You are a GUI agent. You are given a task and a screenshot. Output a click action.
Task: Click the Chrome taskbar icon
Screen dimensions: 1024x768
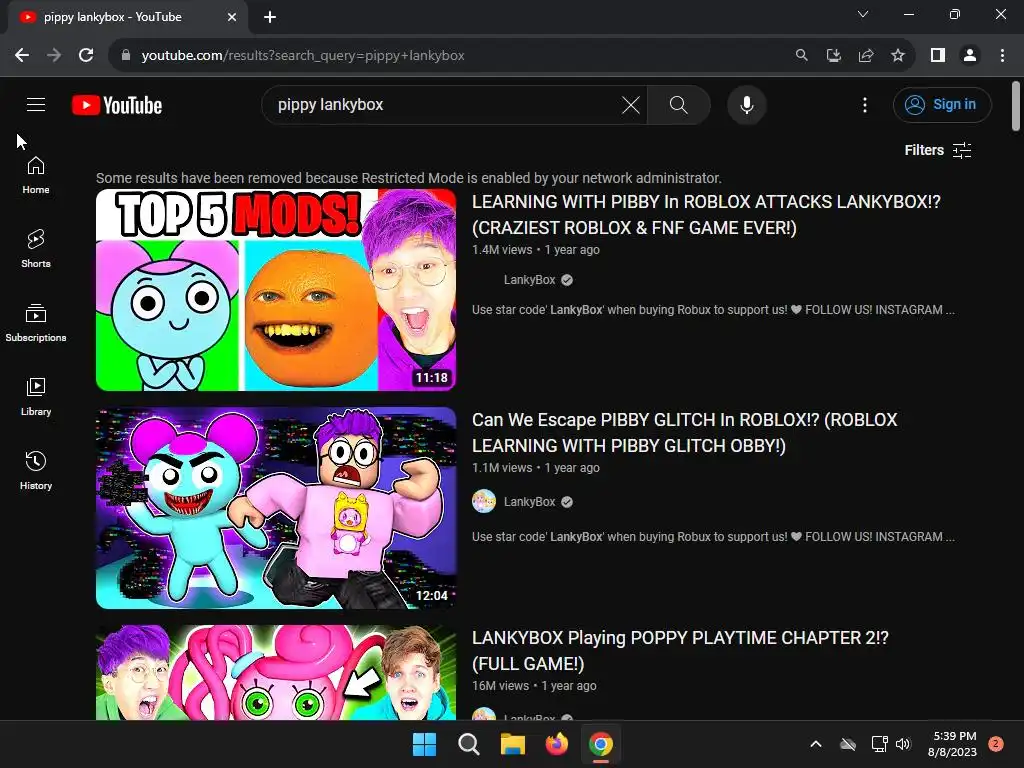601,744
